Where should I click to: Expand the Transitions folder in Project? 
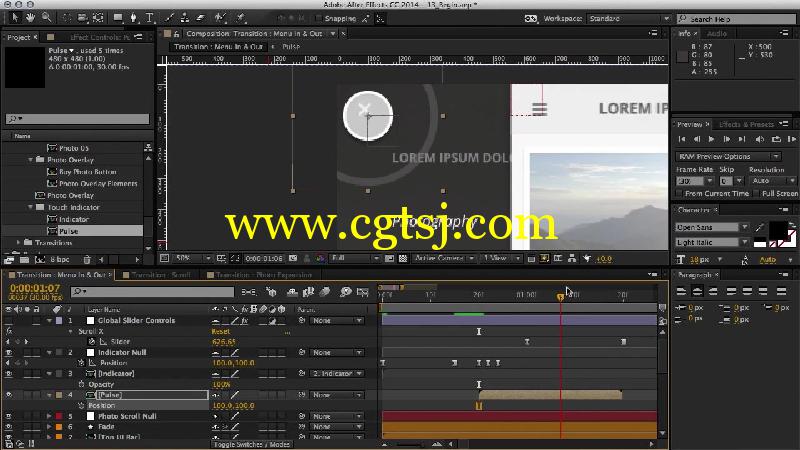pos(19,243)
